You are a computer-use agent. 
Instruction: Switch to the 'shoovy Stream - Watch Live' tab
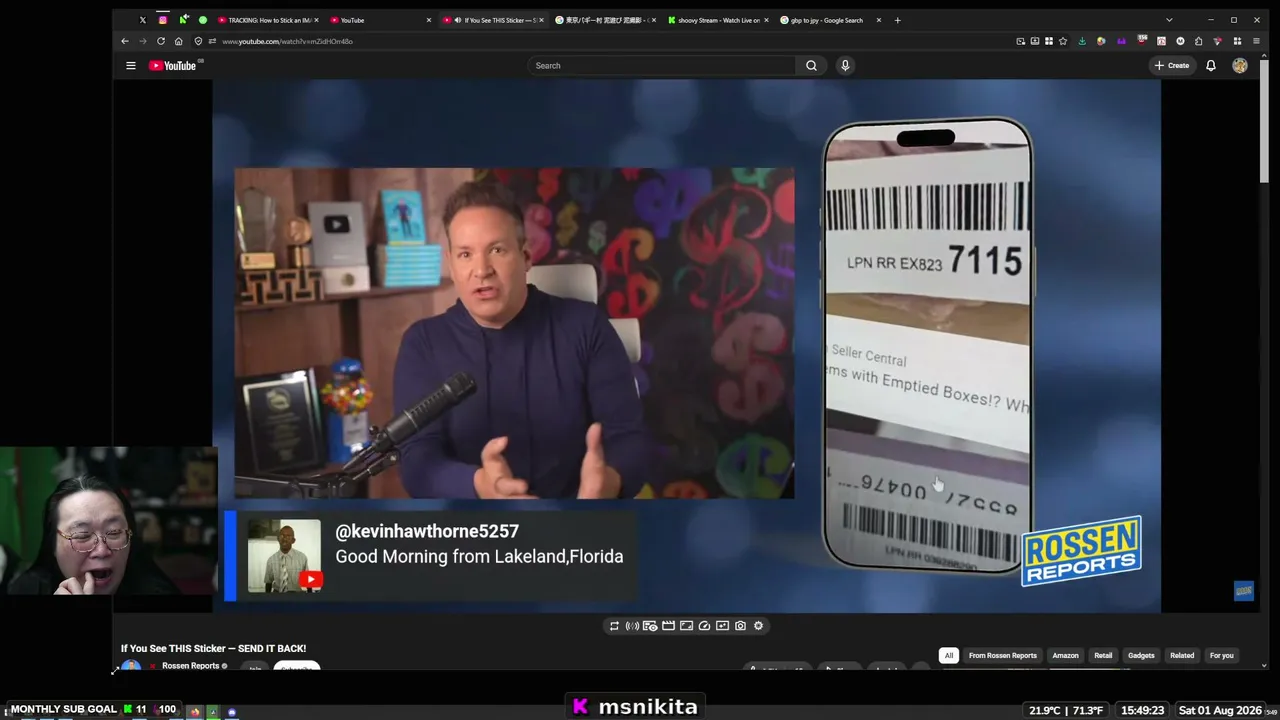pyautogui.click(x=717, y=20)
